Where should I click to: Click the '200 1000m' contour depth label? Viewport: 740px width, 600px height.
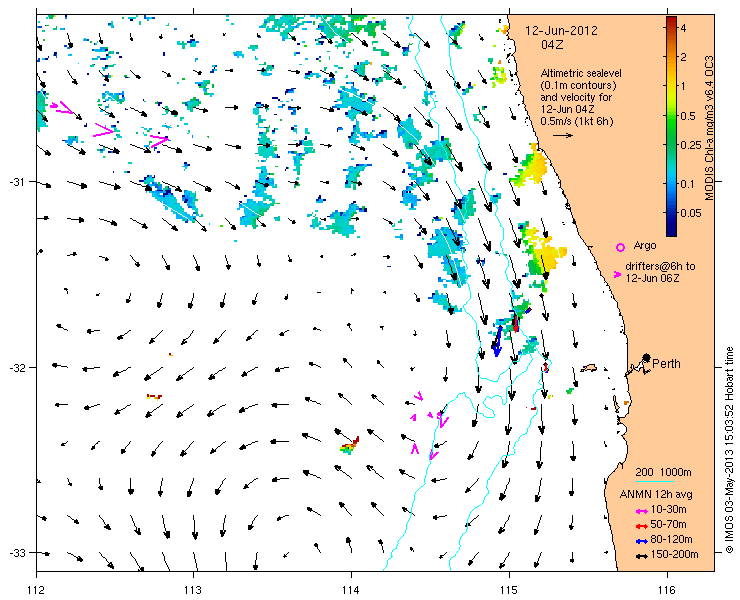click(664, 473)
